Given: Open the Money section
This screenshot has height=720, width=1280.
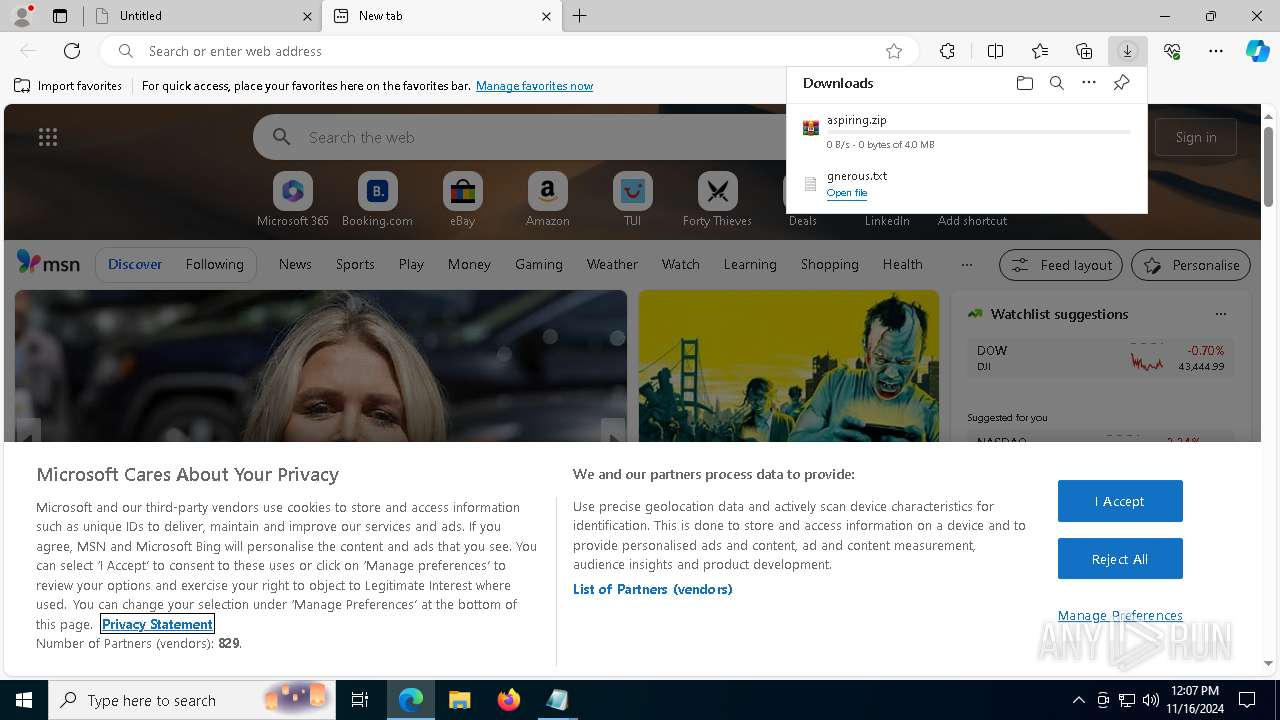Looking at the screenshot, I should pyautogui.click(x=469, y=264).
